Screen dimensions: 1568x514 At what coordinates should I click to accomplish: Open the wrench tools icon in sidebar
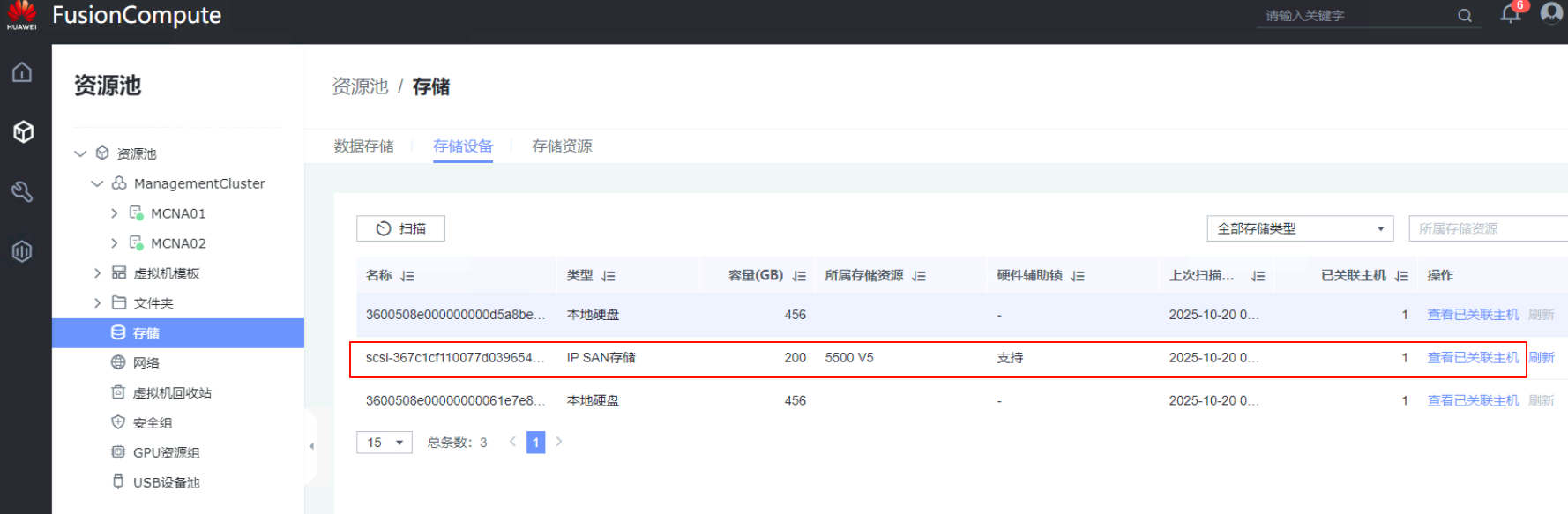click(22, 191)
